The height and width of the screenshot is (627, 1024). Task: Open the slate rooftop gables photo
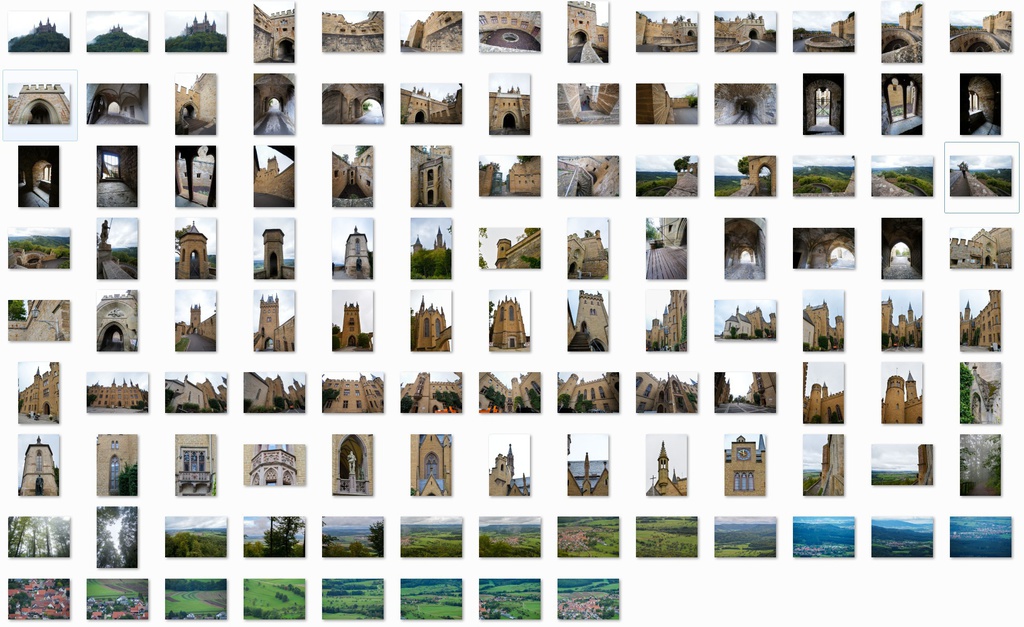point(588,465)
